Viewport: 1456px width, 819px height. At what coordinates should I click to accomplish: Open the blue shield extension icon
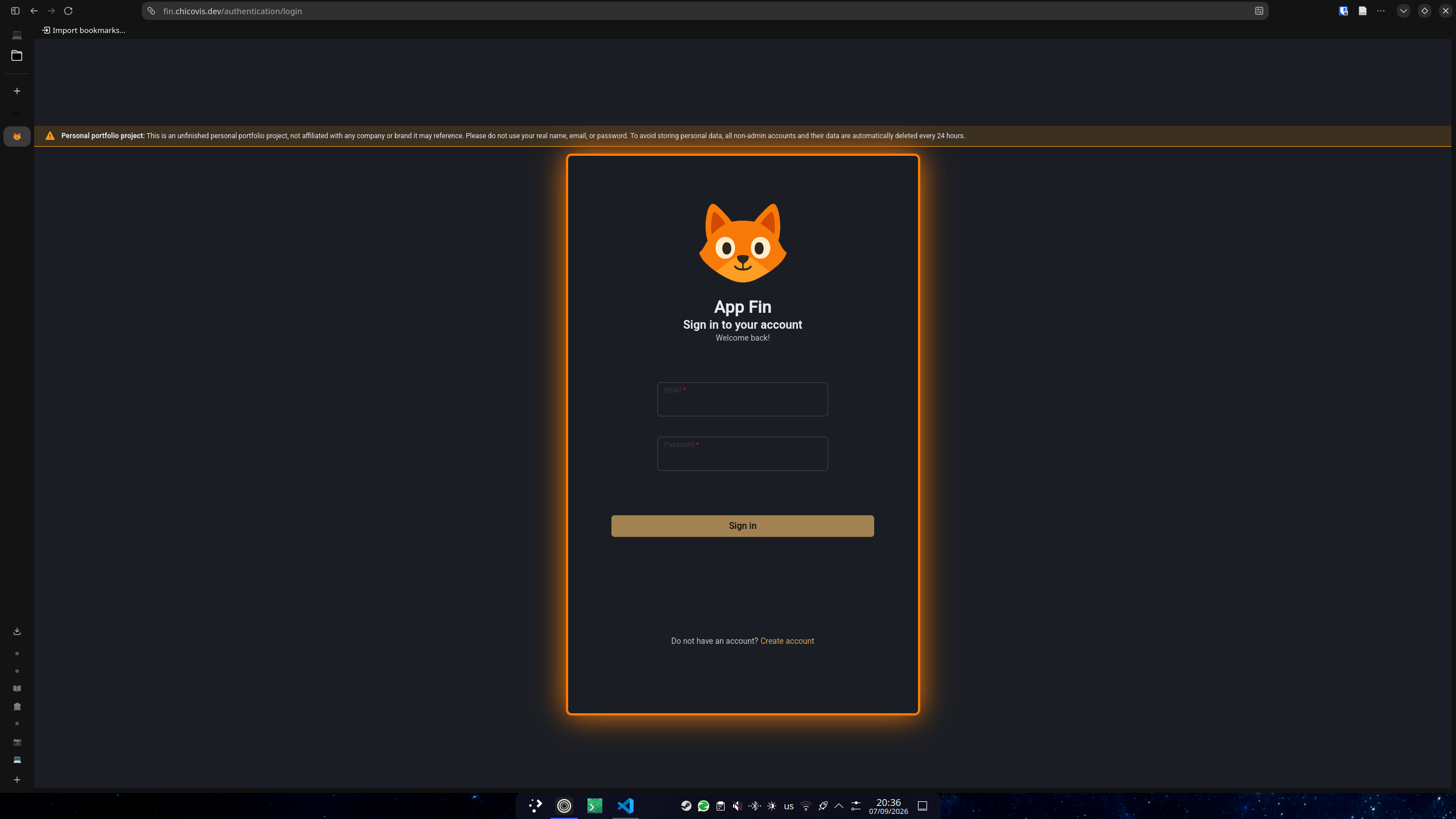click(1343, 11)
